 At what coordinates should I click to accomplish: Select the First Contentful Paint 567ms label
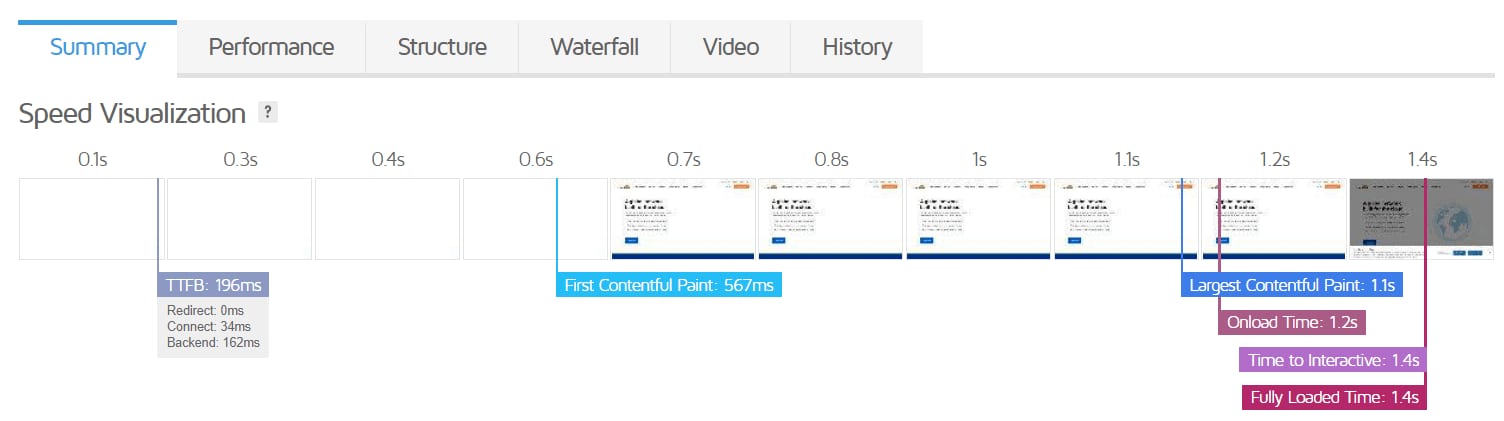(669, 285)
